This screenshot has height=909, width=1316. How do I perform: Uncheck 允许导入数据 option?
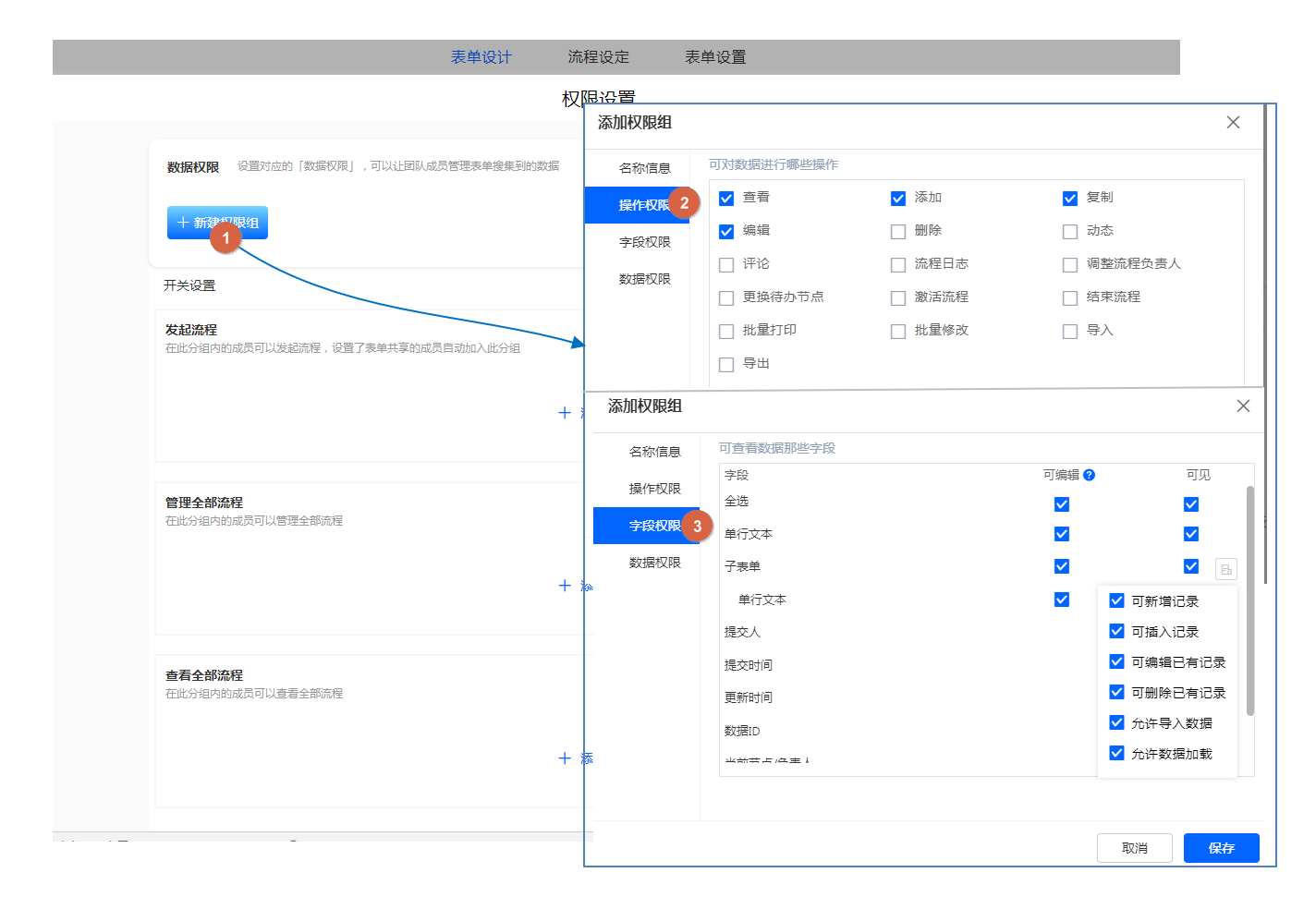point(1116,722)
